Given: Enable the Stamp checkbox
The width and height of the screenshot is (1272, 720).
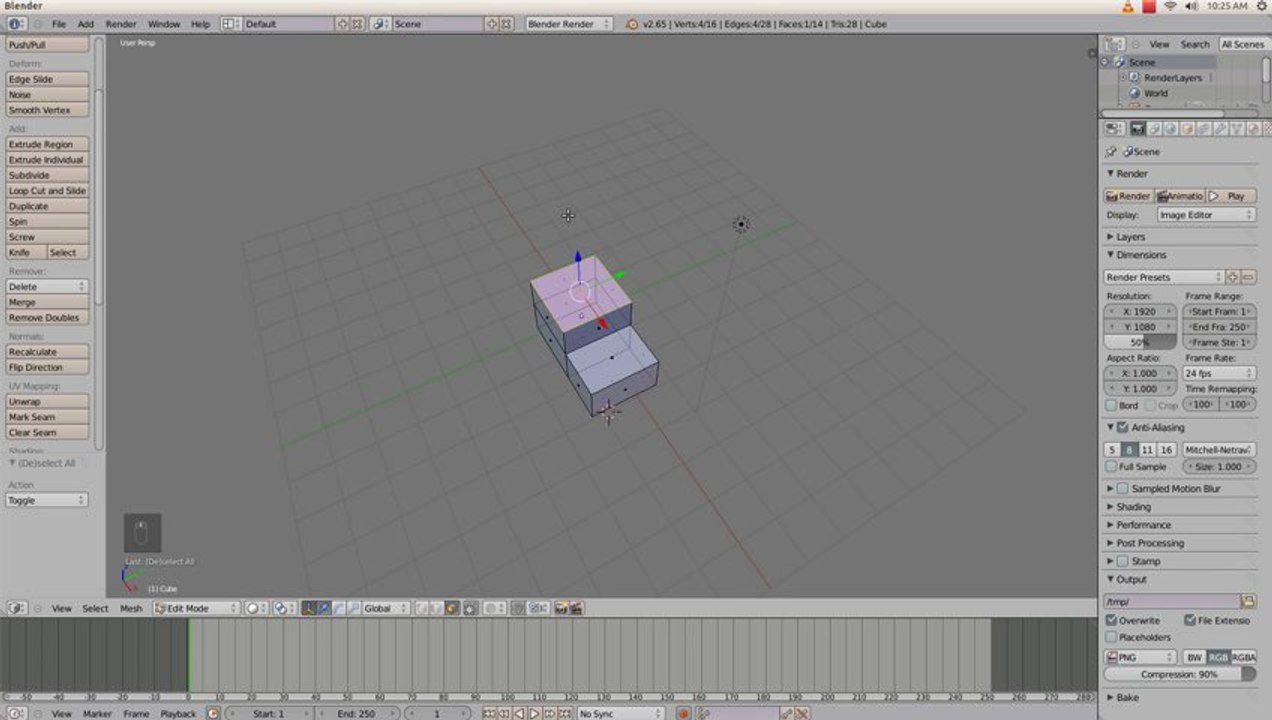Looking at the screenshot, I should [1122, 561].
